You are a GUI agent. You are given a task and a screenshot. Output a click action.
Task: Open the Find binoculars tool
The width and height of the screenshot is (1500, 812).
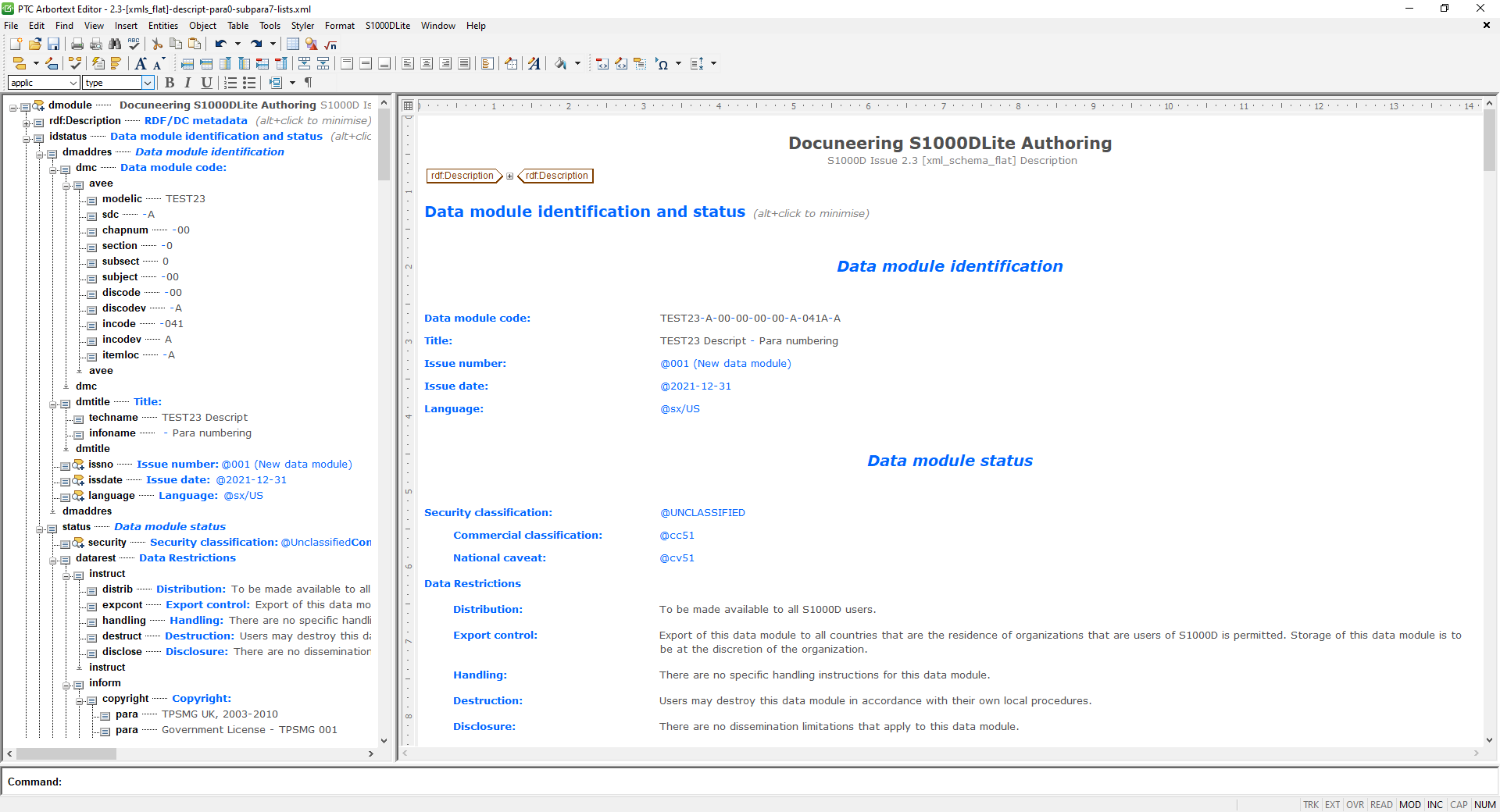(114, 45)
